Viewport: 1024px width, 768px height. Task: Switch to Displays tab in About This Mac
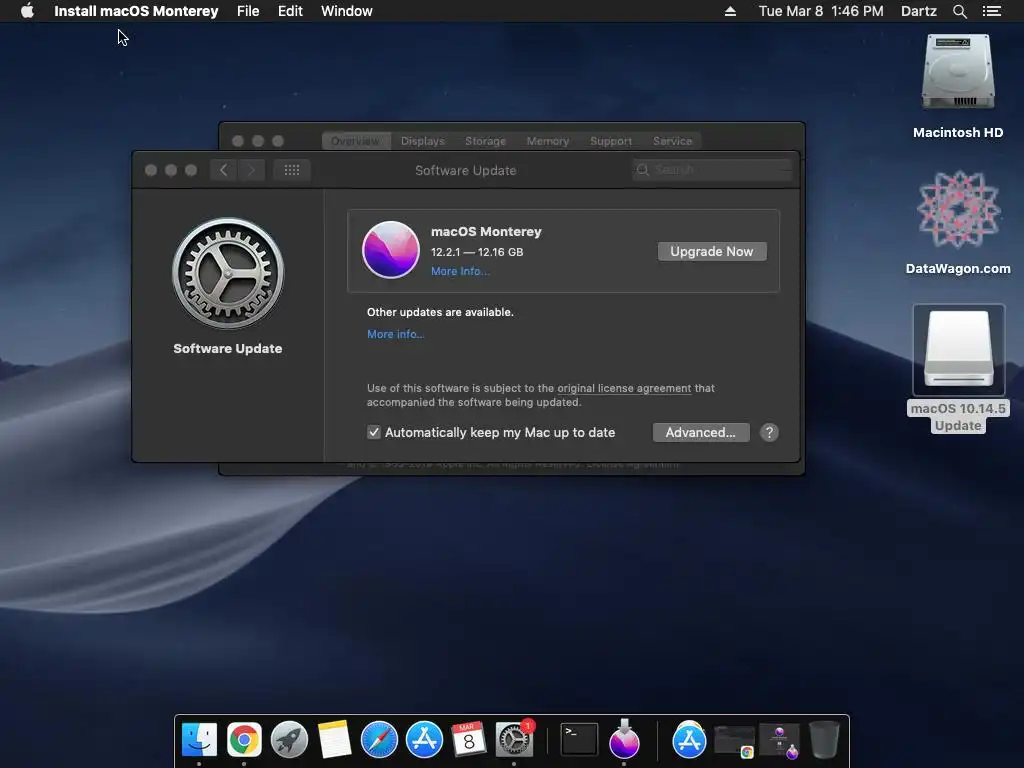(x=423, y=141)
